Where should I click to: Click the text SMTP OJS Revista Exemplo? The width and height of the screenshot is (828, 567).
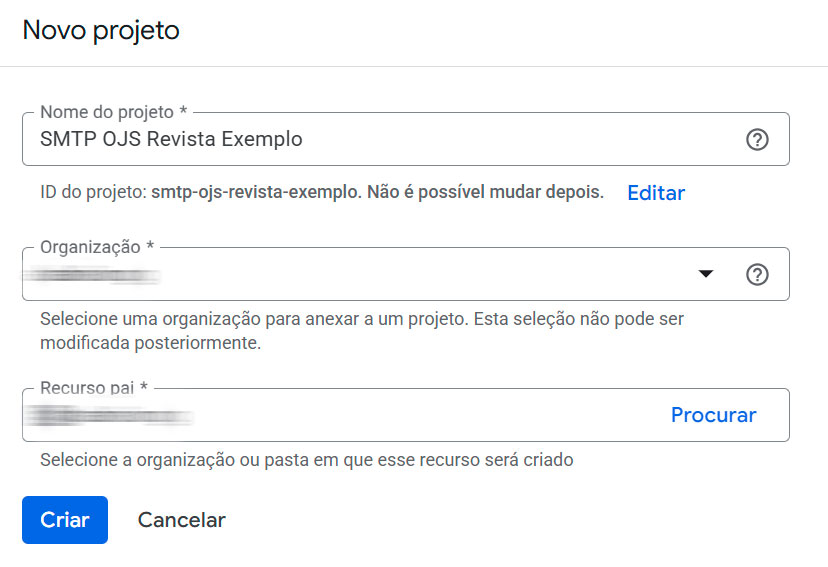click(171, 139)
